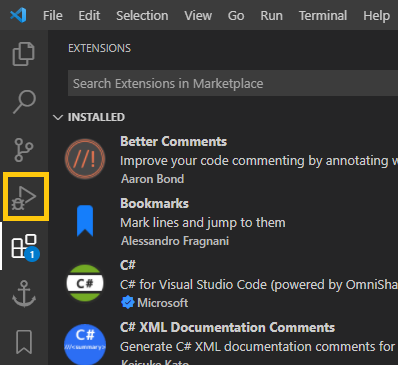Open the Help menu

click(376, 16)
